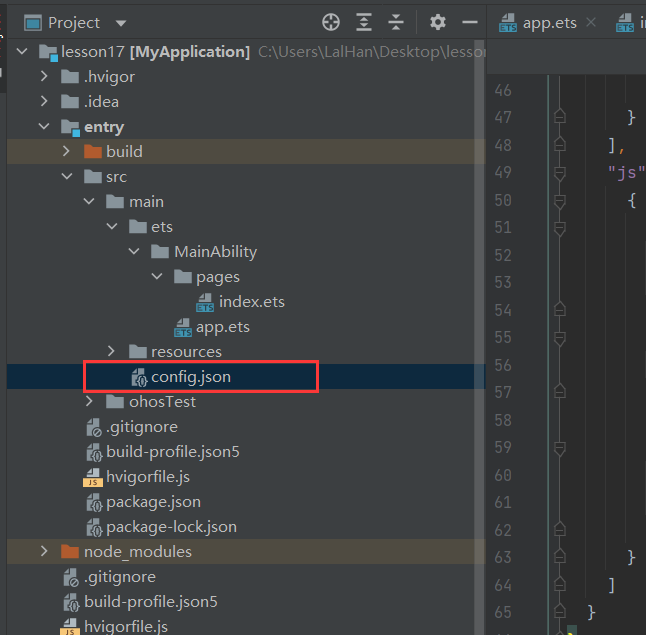This screenshot has width=646, height=635.
Task: Expand the ohosTest folder
Action: (x=89, y=401)
